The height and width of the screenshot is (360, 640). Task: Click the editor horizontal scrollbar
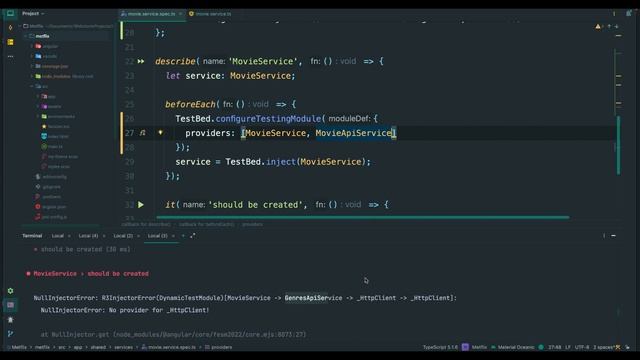click(x=362, y=217)
